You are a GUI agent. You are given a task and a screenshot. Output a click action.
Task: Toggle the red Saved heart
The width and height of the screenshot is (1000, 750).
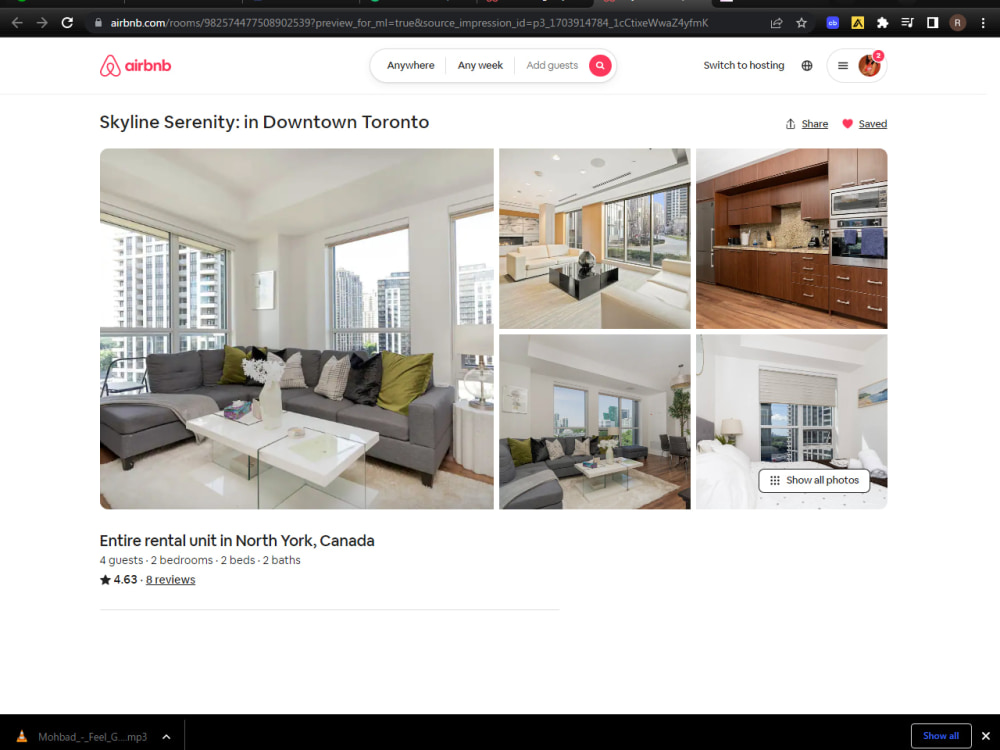(847, 124)
